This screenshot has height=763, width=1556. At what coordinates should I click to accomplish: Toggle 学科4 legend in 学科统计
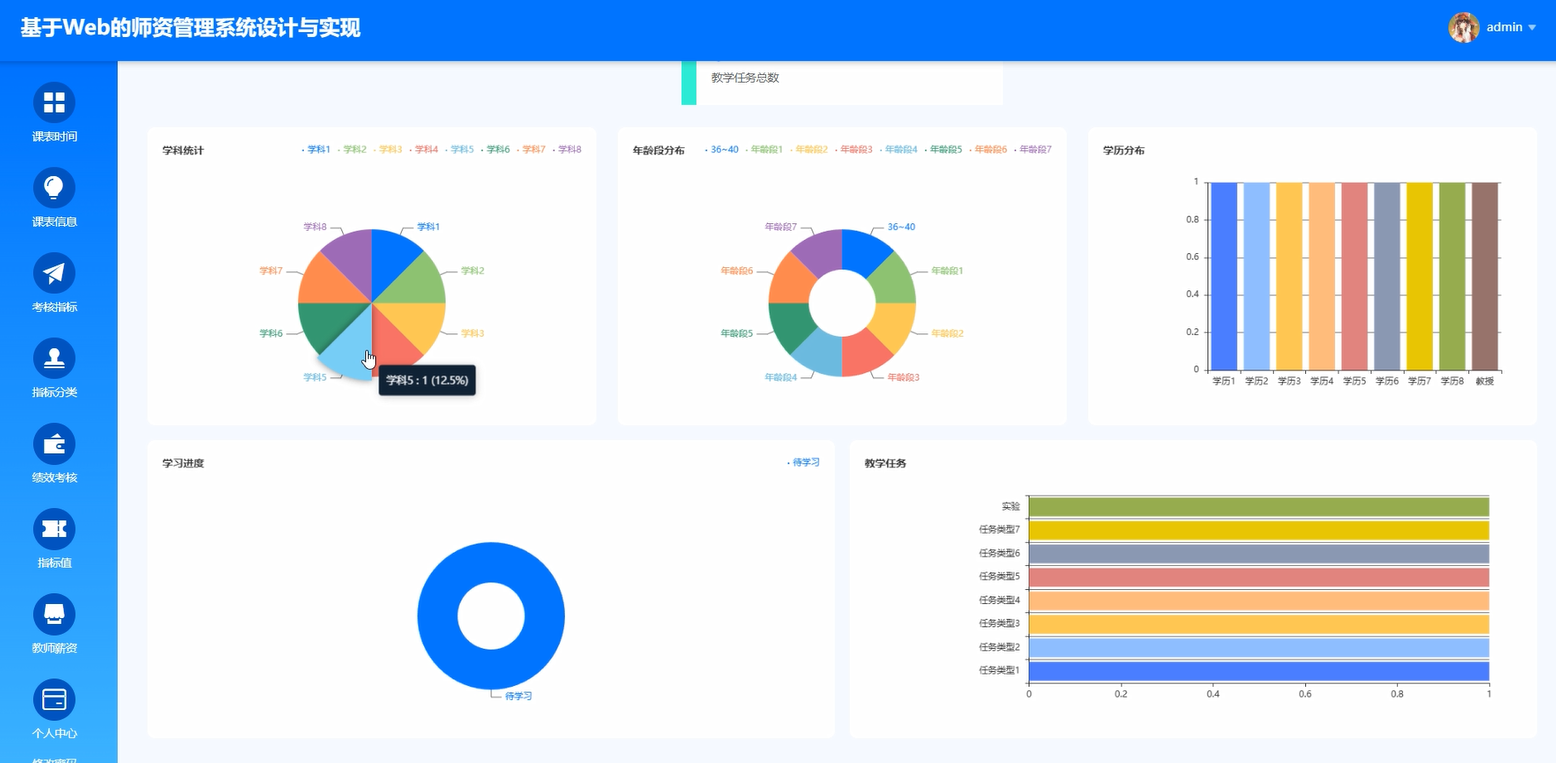pos(425,150)
